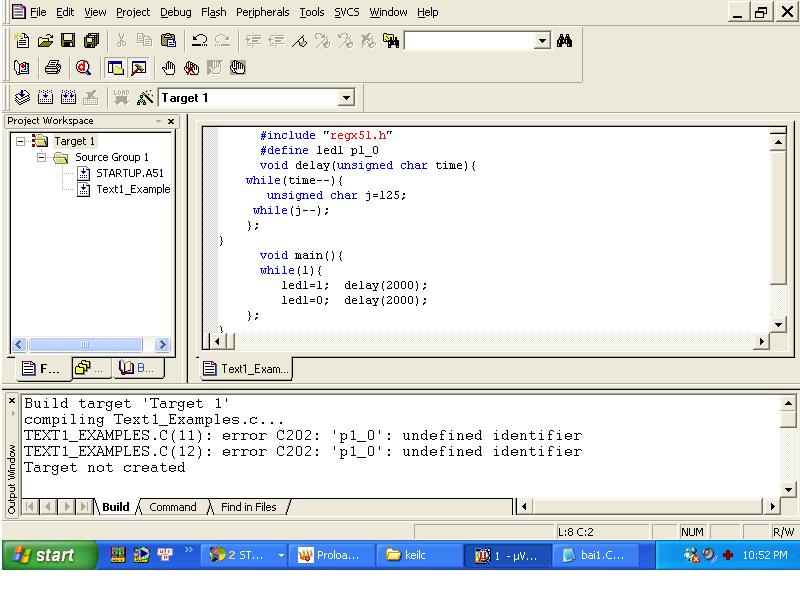Screen dimensions: 800x600
Task: Toggle the Project Window toolbar button
Action: coord(115,68)
